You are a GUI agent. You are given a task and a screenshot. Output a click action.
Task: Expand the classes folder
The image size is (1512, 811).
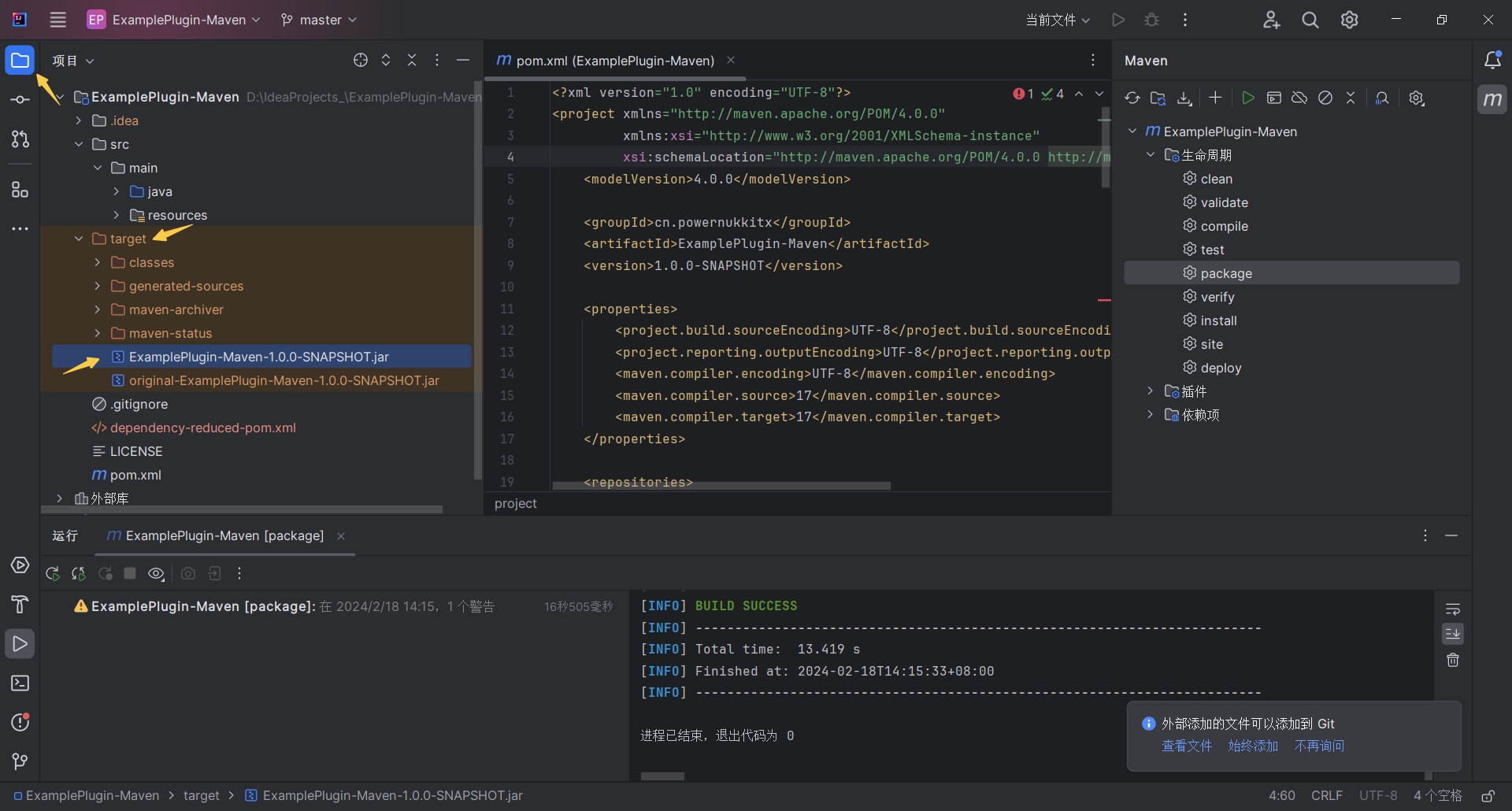click(97, 262)
